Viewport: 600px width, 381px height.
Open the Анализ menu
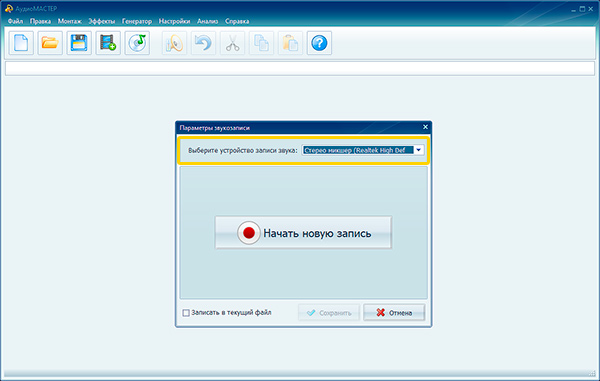point(207,21)
